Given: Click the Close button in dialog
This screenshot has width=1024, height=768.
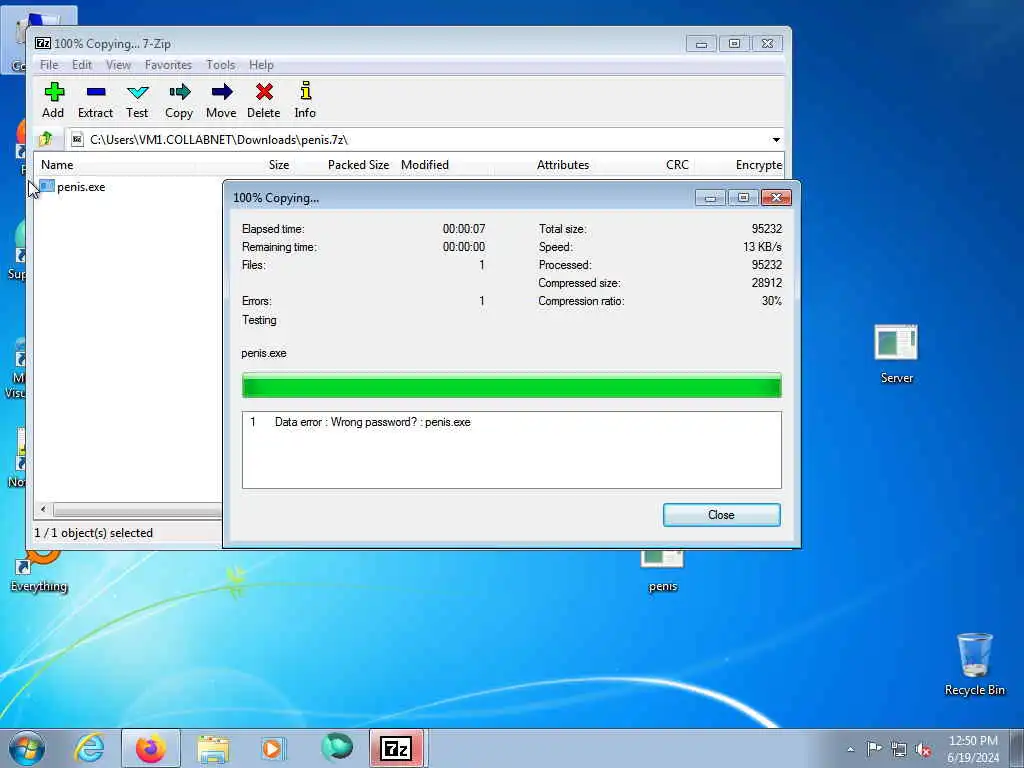Looking at the screenshot, I should pos(722,515).
